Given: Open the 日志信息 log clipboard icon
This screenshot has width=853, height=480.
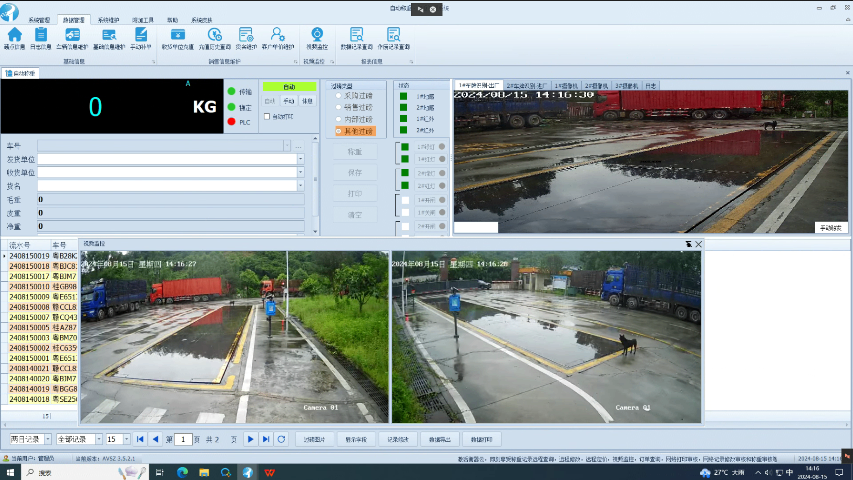Looking at the screenshot, I should [40, 35].
